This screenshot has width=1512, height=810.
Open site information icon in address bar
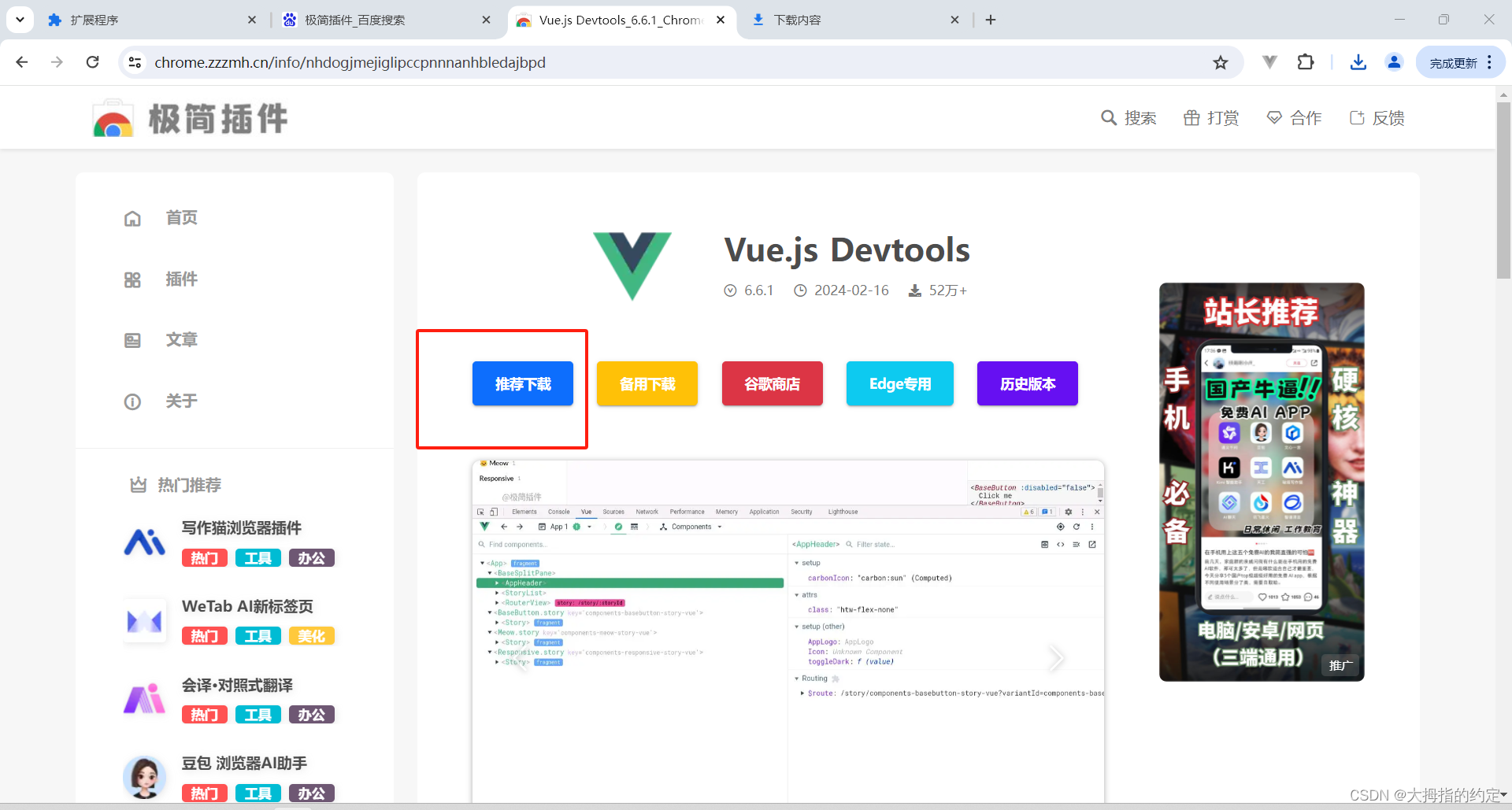point(135,62)
